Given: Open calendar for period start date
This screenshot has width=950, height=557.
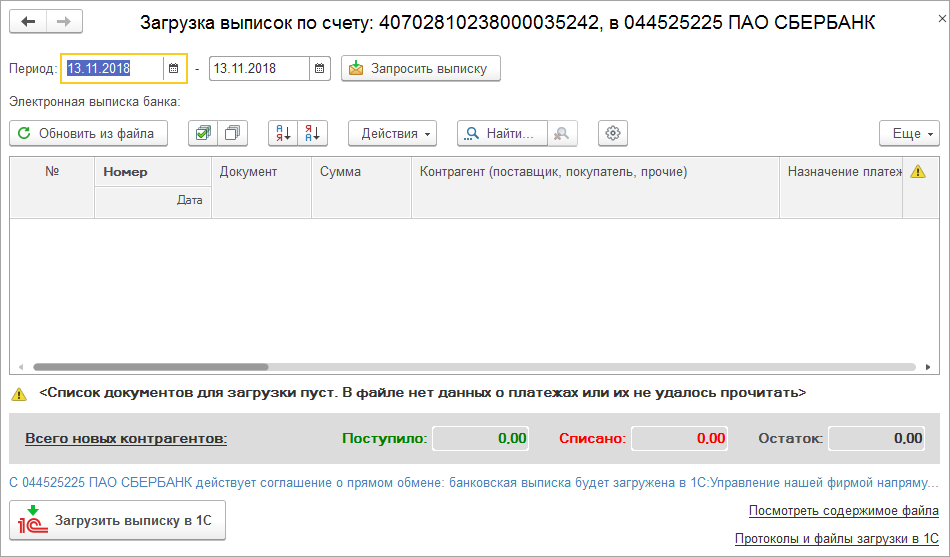Looking at the screenshot, I should point(174,69).
